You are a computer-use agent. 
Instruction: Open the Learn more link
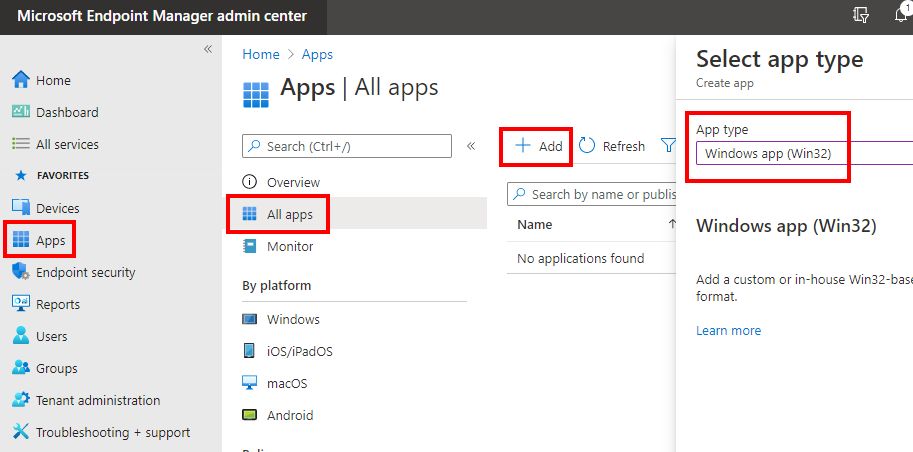coord(728,330)
